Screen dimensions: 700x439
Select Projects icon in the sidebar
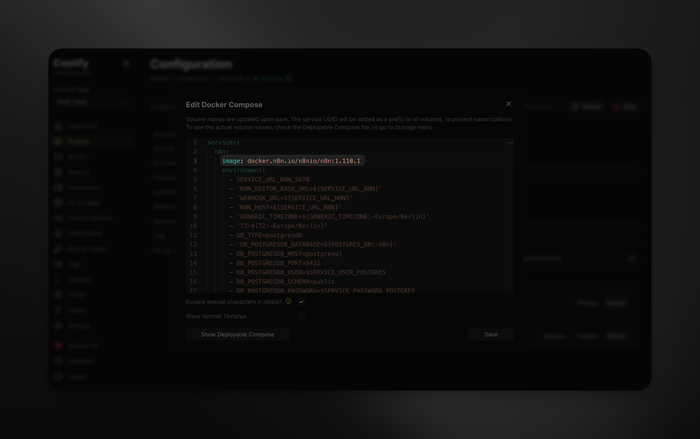tap(59, 142)
